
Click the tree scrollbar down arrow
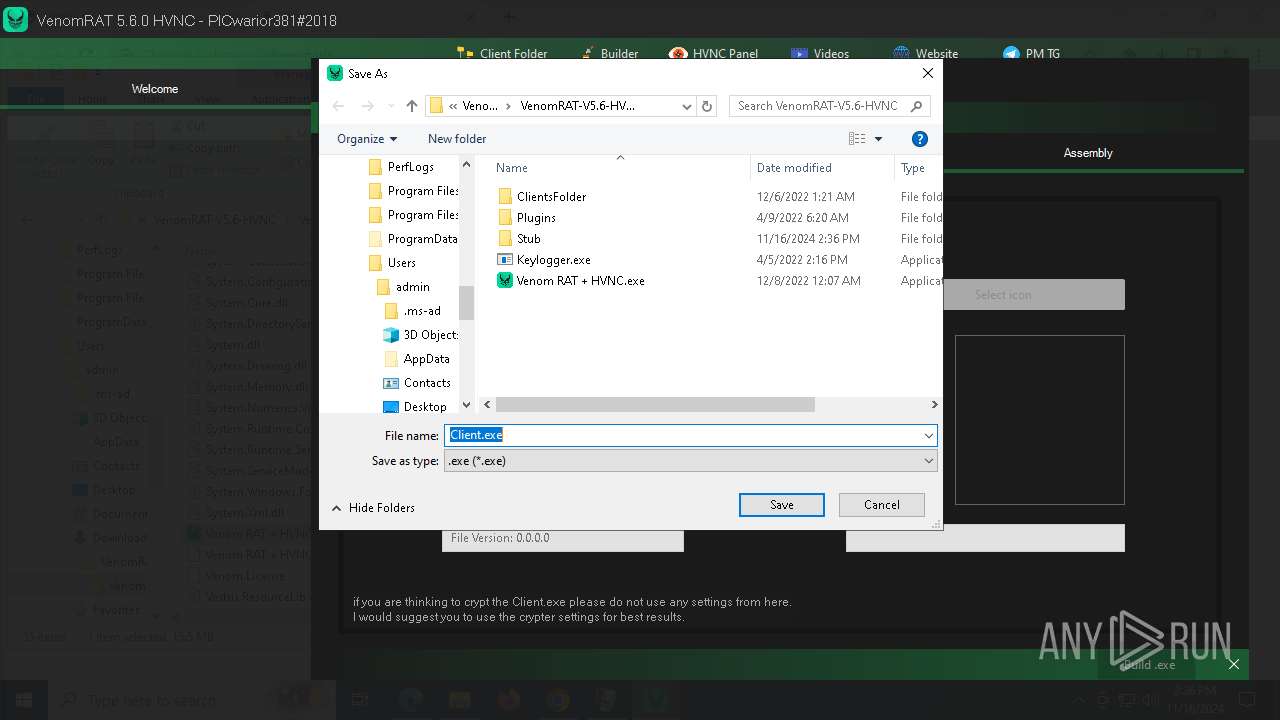click(x=466, y=405)
